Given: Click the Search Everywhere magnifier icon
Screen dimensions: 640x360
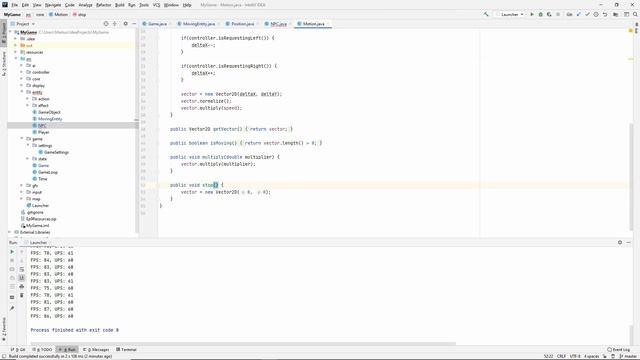Looking at the screenshot, I should pyautogui.click(x=635, y=14).
